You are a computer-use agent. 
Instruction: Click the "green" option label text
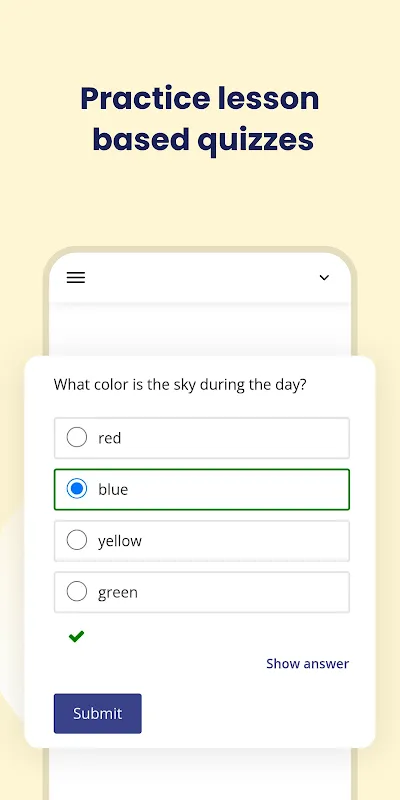click(118, 593)
